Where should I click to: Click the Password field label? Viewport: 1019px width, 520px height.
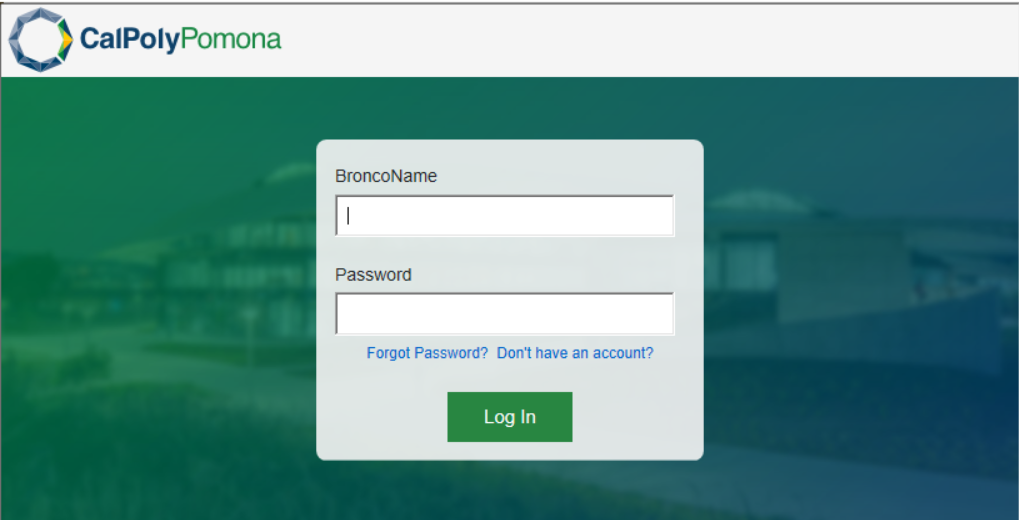click(373, 274)
